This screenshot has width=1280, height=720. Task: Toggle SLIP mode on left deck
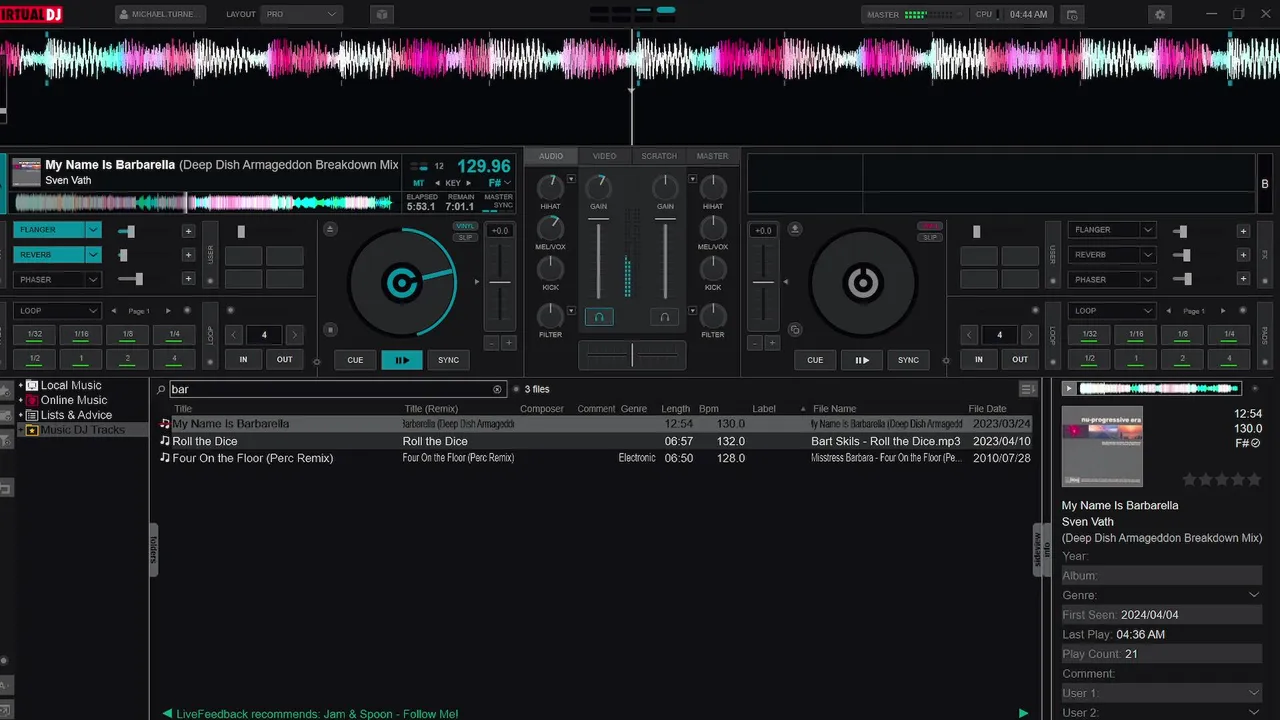[x=465, y=237]
